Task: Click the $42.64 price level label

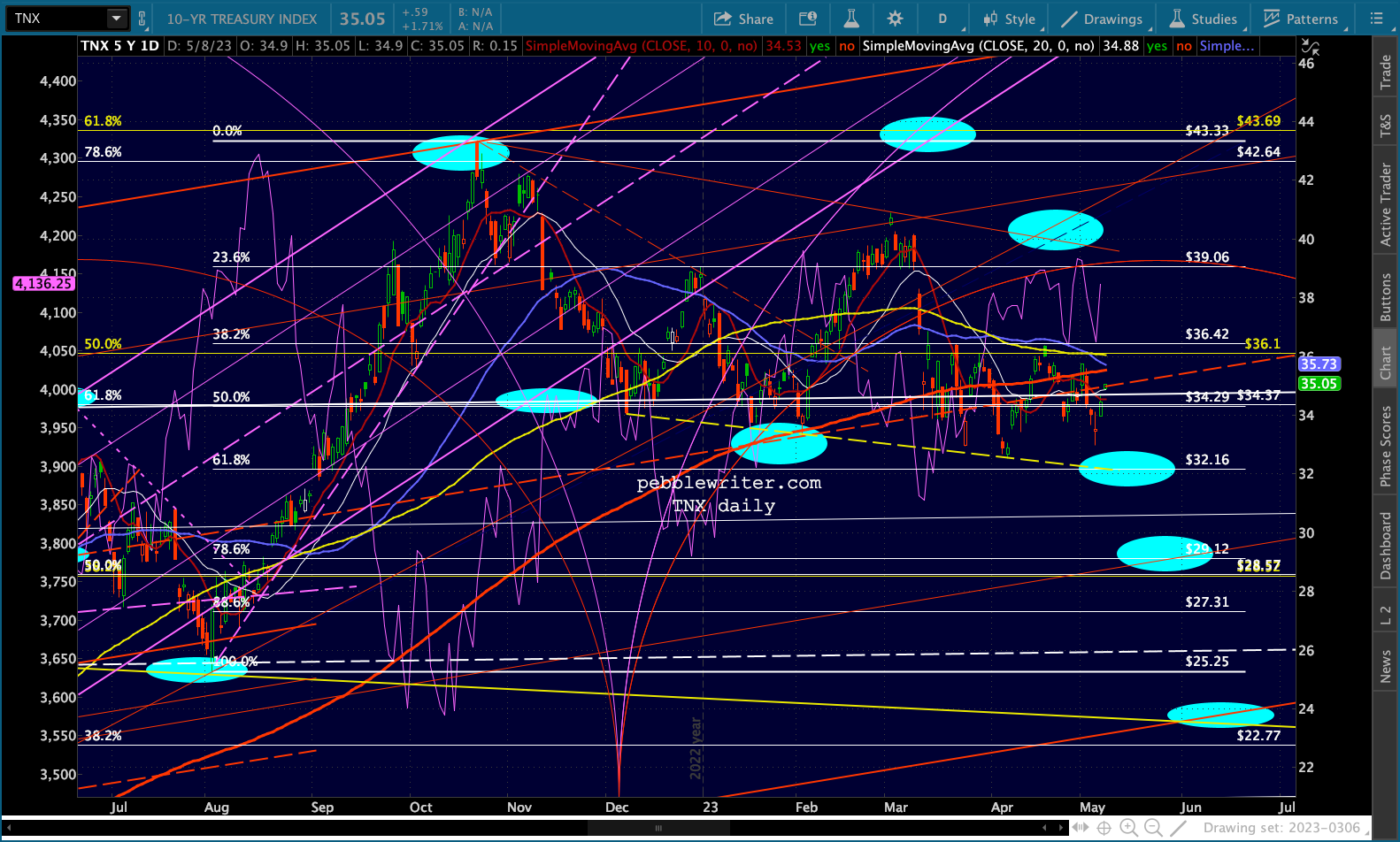Action: click(x=1258, y=152)
